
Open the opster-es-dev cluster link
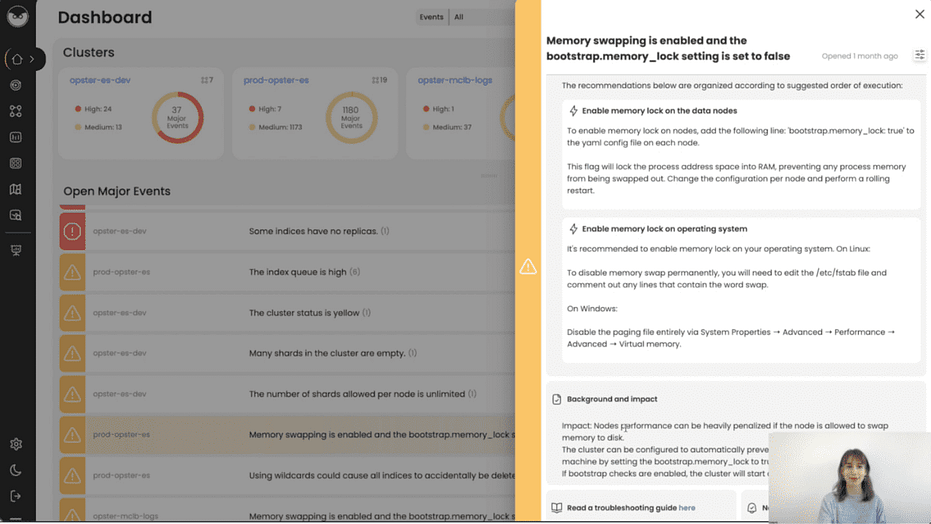[100, 80]
